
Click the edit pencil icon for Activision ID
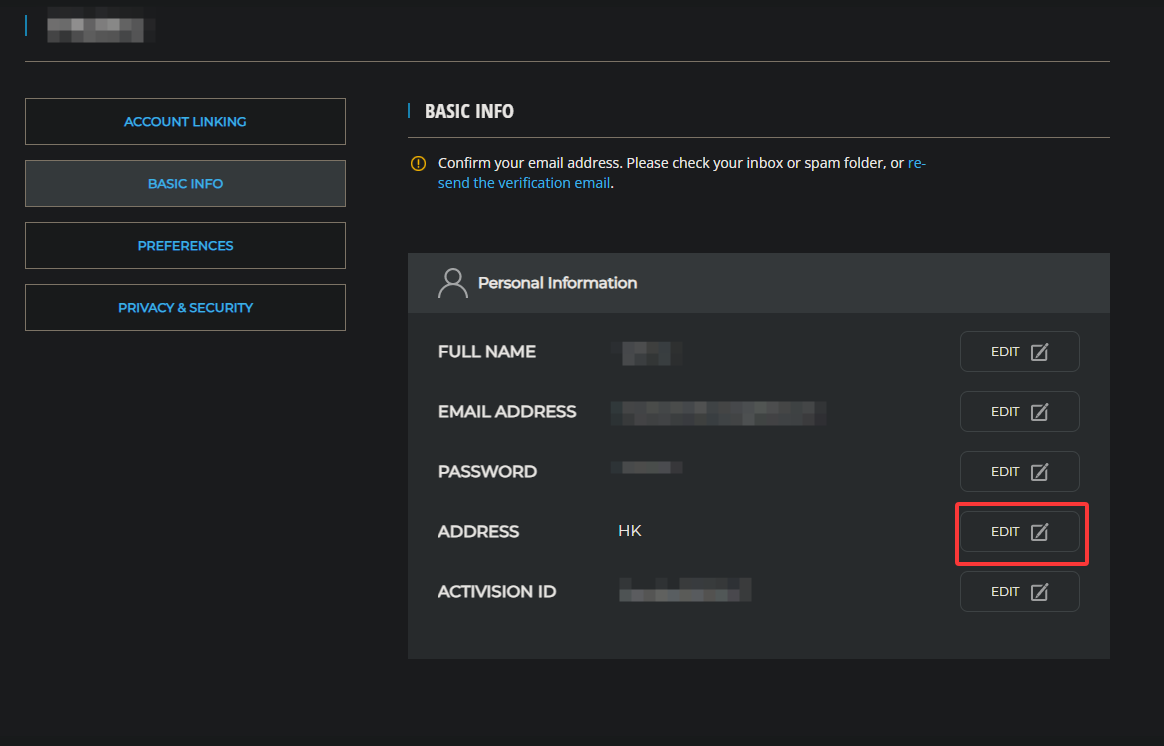pos(1039,592)
